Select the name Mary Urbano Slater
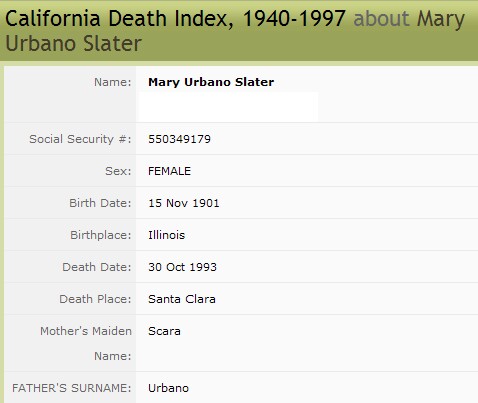This screenshot has height=403, width=478. (x=211, y=82)
